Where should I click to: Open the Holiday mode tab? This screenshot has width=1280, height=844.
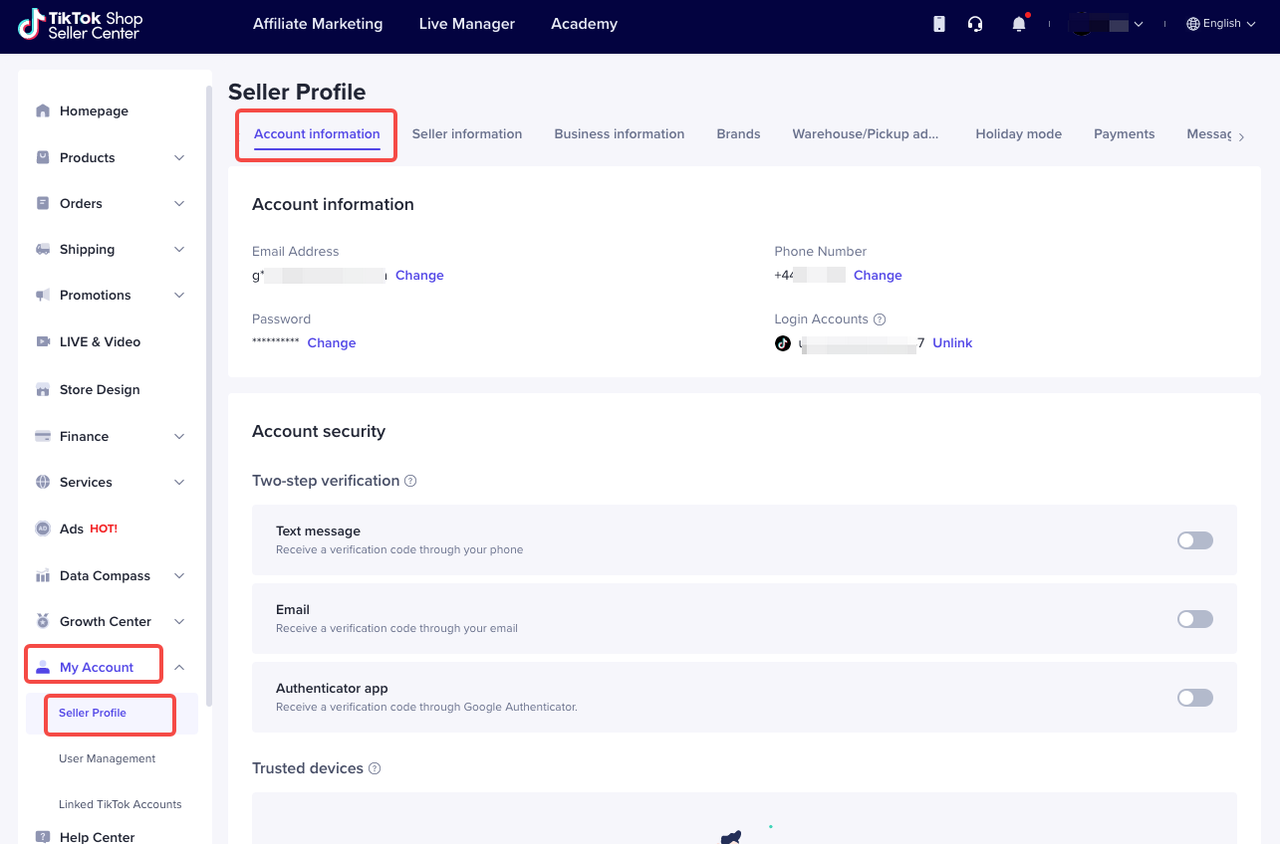click(x=1018, y=134)
